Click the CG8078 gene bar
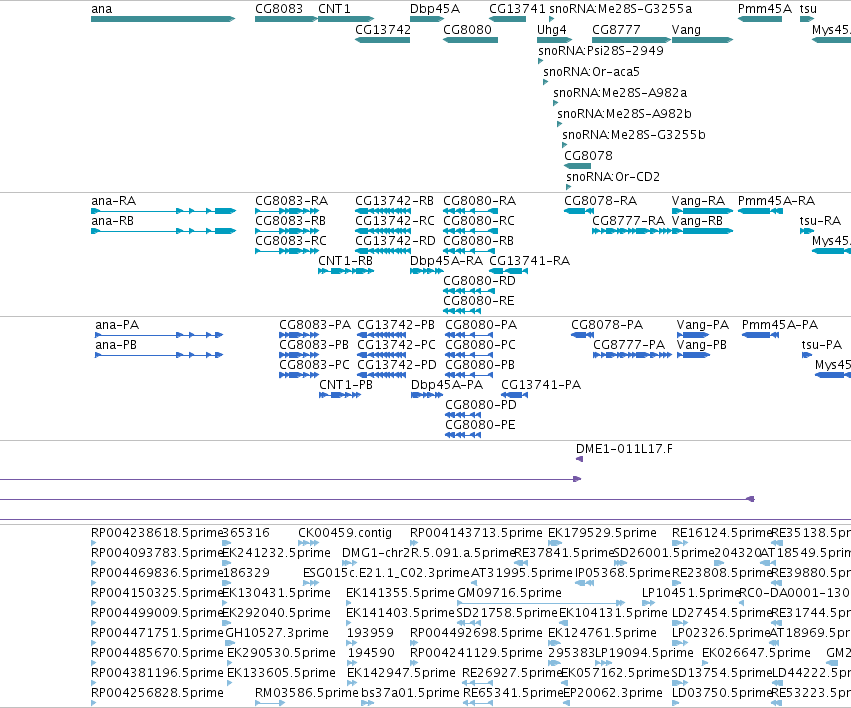 (x=577, y=166)
